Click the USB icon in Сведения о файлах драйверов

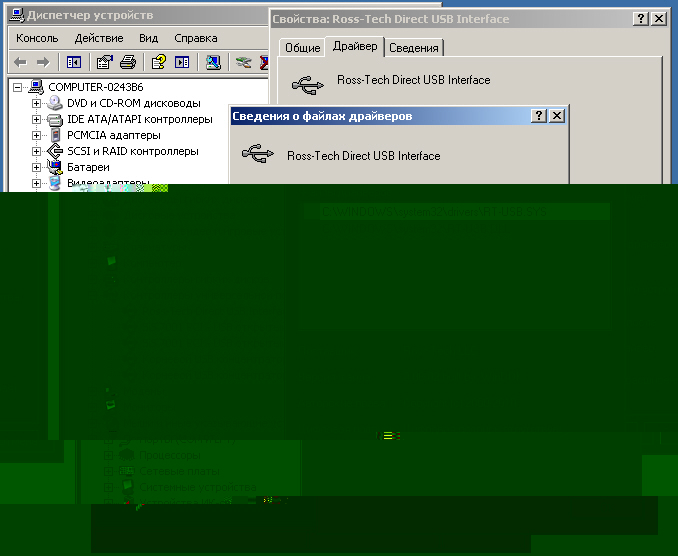pos(258,153)
